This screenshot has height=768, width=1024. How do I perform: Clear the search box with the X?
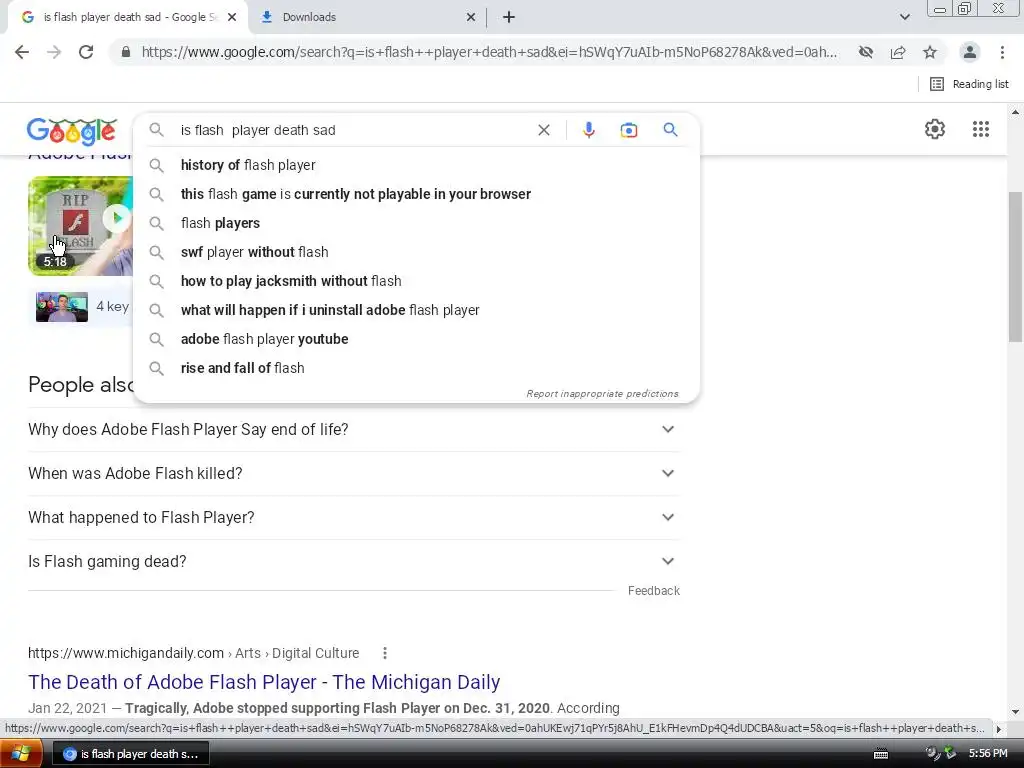tap(543, 130)
